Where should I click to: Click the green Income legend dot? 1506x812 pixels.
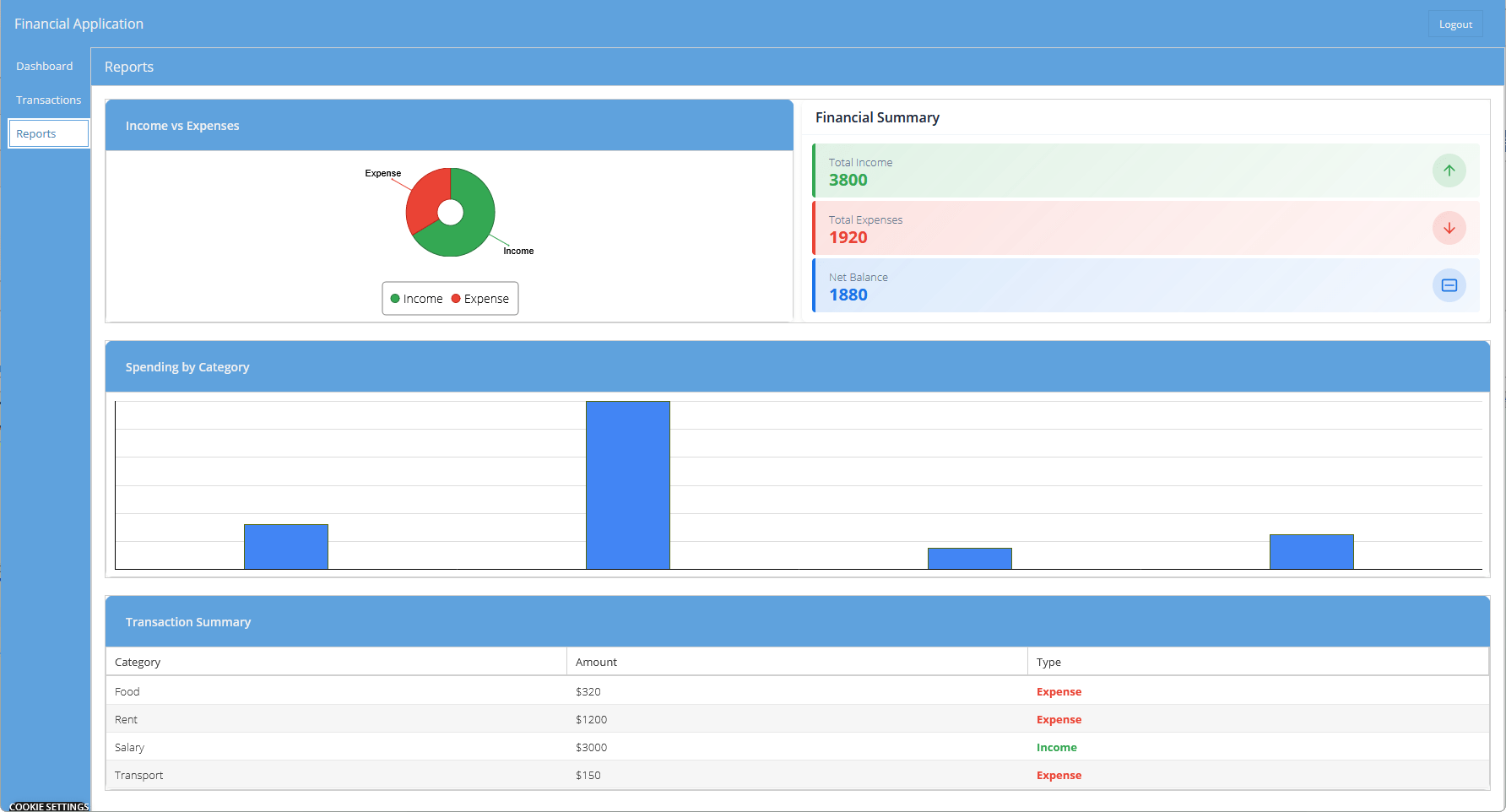(395, 299)
